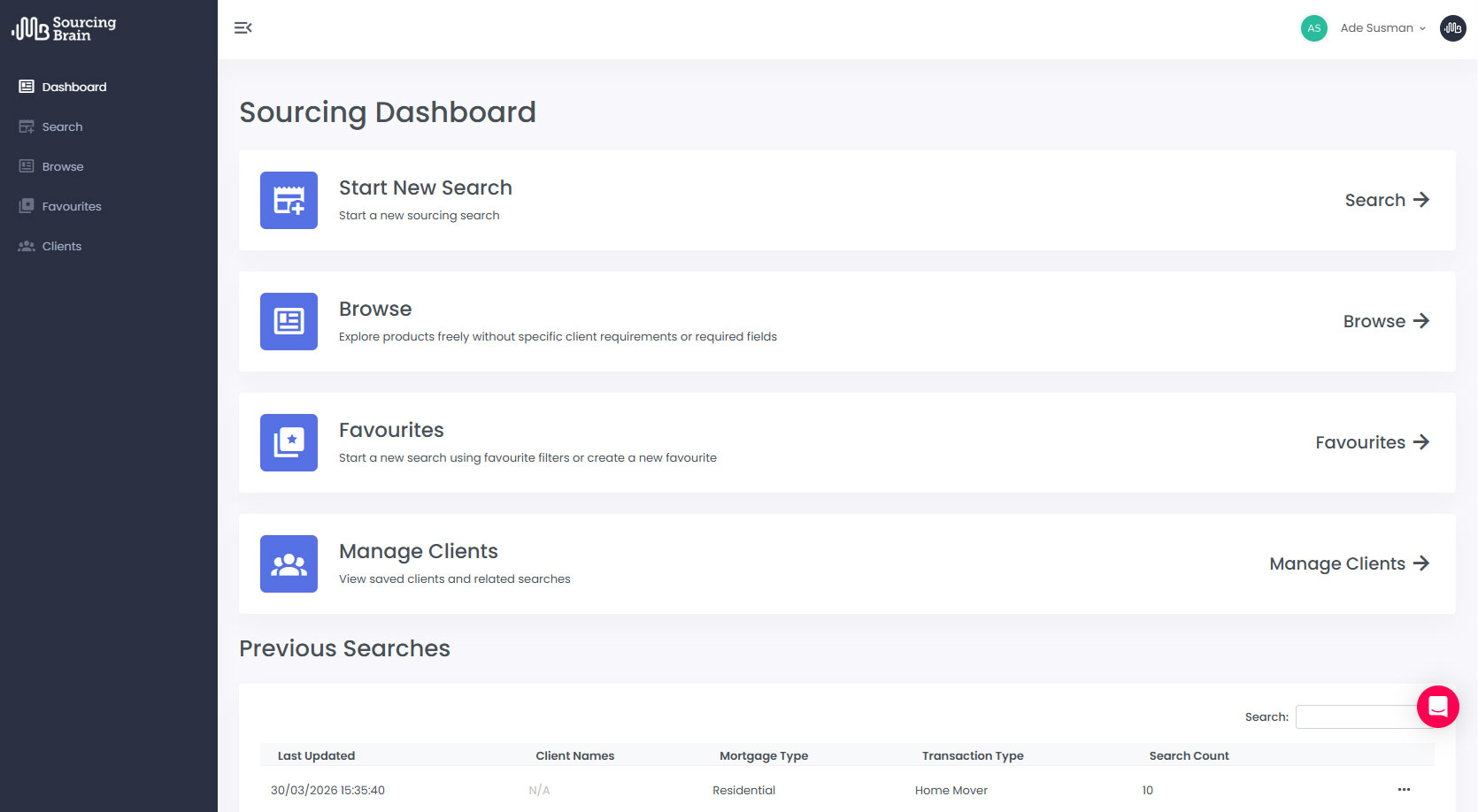The image size is (1478, 812).
Task: Expand the Ade Susman account dropdown
Action: (1383, 28)
